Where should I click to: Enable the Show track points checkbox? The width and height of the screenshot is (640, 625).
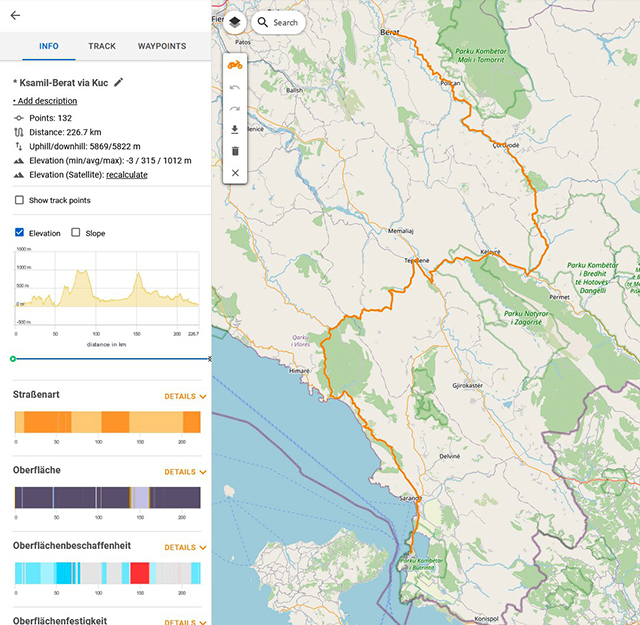(19, 200)
